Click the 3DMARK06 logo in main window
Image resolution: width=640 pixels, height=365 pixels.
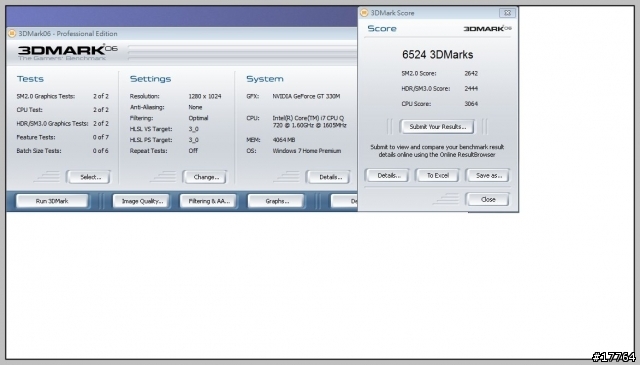coord(68,52)
